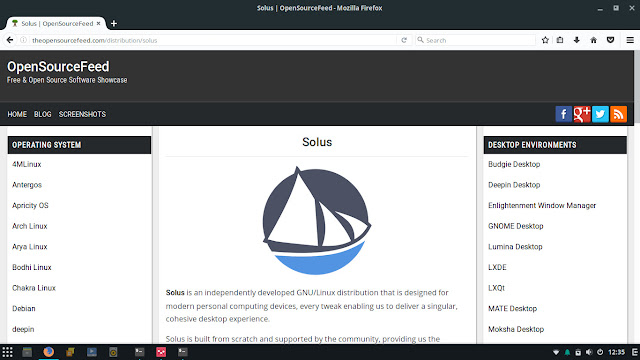Viewport: 640px width, 360px height.
Task: Launch the speaker music app in taskbar
Action: tap(113, 352)
